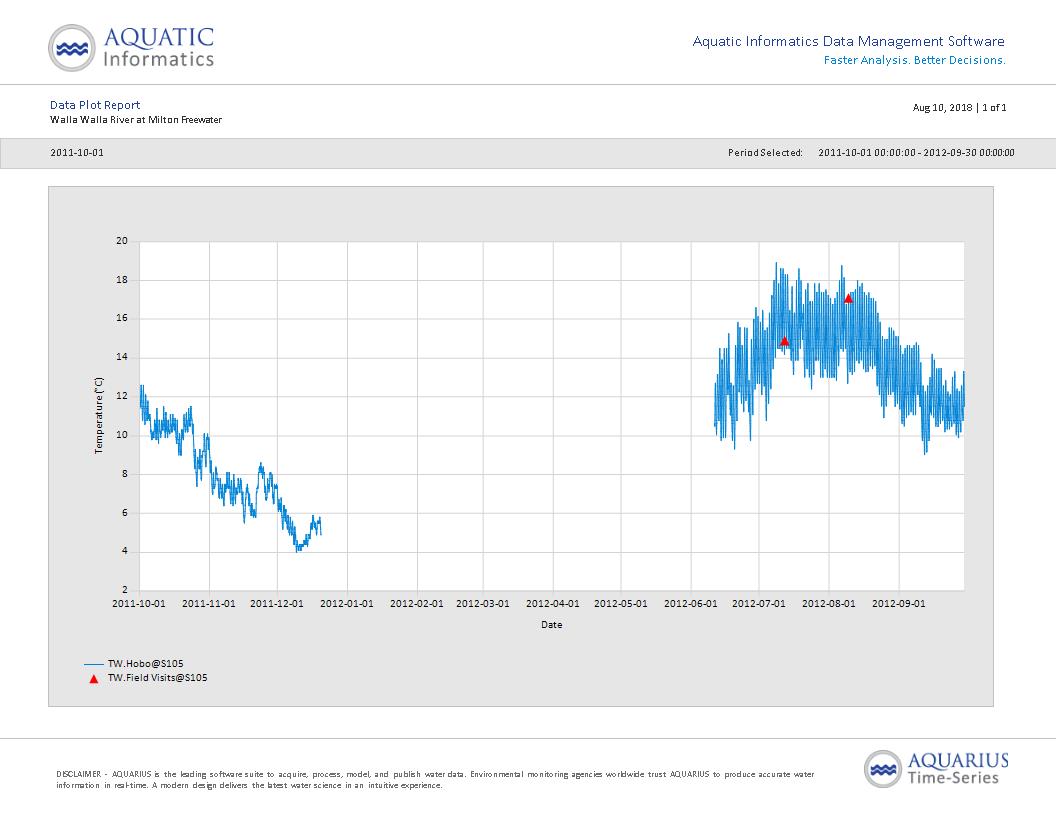This screenshot has height=816, width=1056.
Task: Select the TW.Hobo@S105 legend label
Action: [x=145, y=664]
